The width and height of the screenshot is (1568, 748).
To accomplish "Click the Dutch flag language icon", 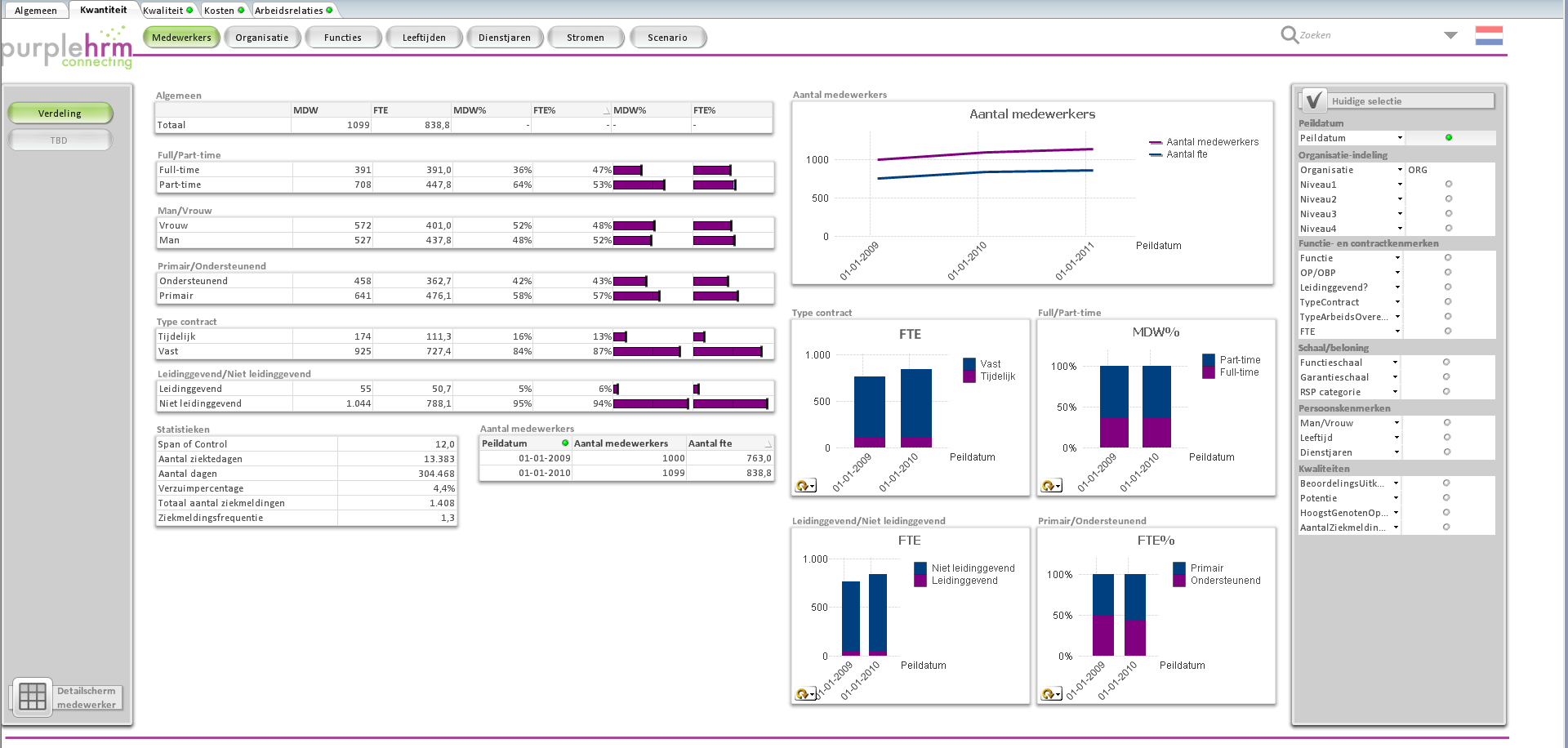I will pos(1489,36).
